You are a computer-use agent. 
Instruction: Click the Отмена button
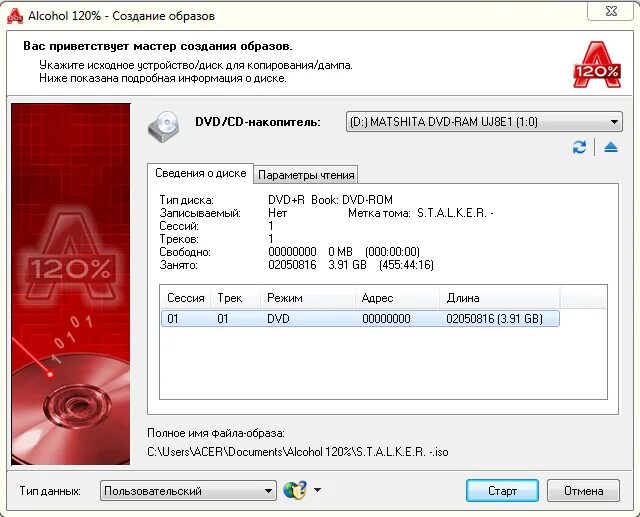click(x=583, y=490)
